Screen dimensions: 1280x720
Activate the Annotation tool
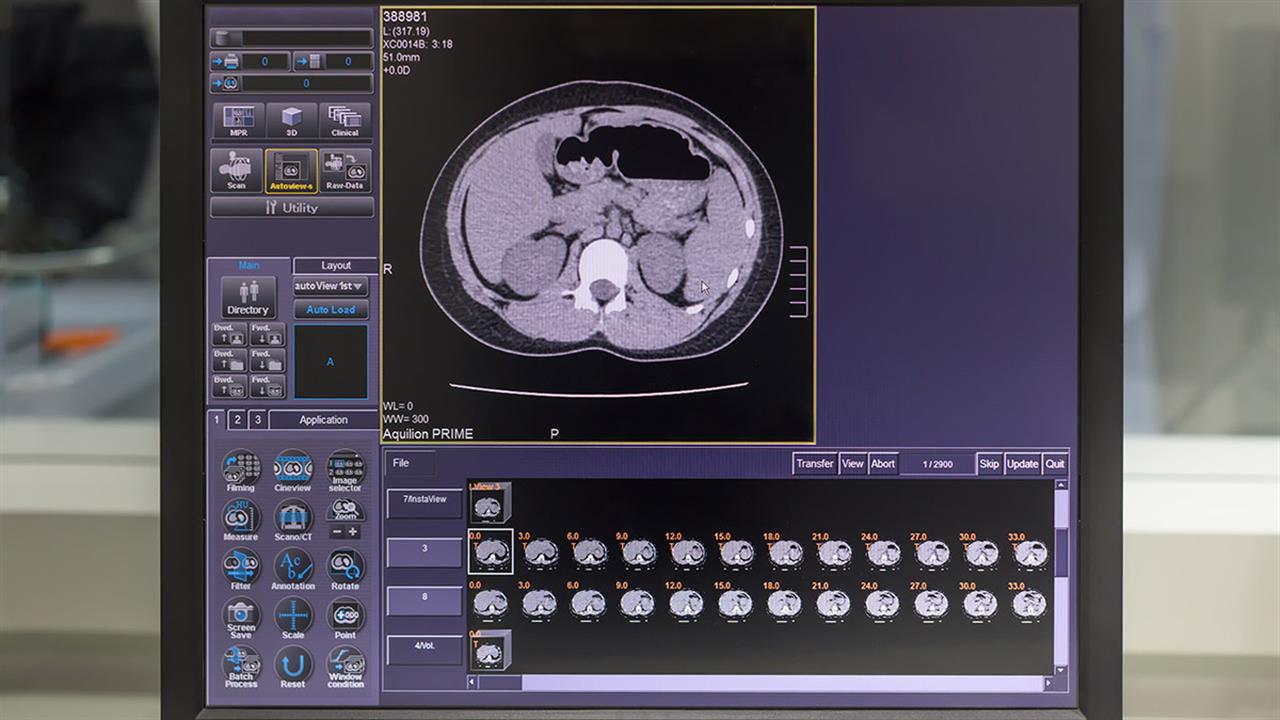click(293, 567)
